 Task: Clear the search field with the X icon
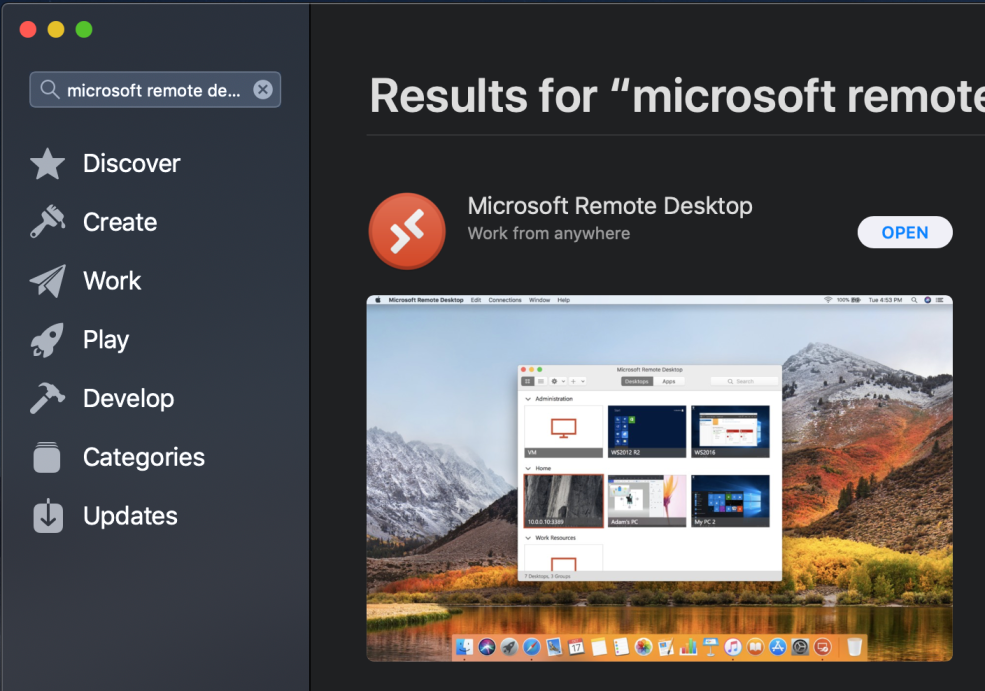[263, 90]
